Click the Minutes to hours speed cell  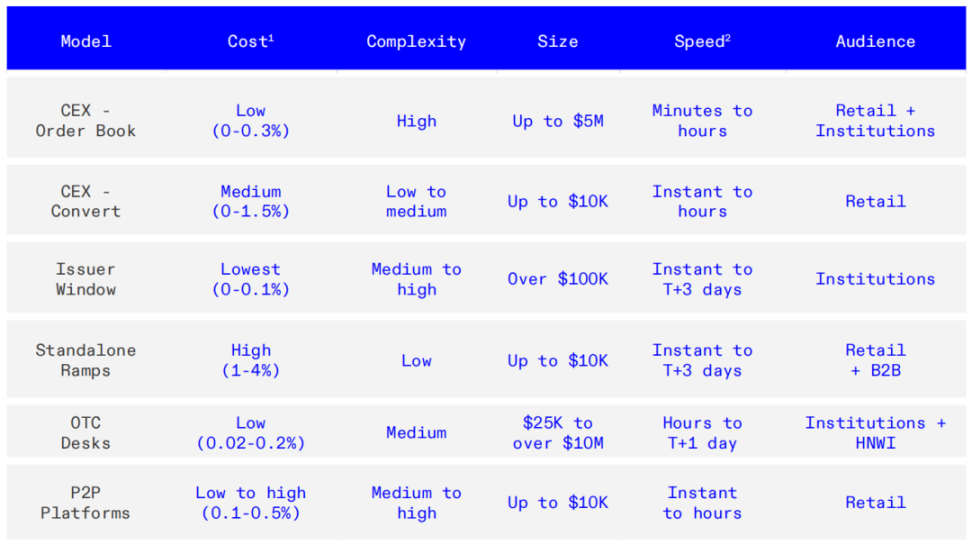[701, 121]
